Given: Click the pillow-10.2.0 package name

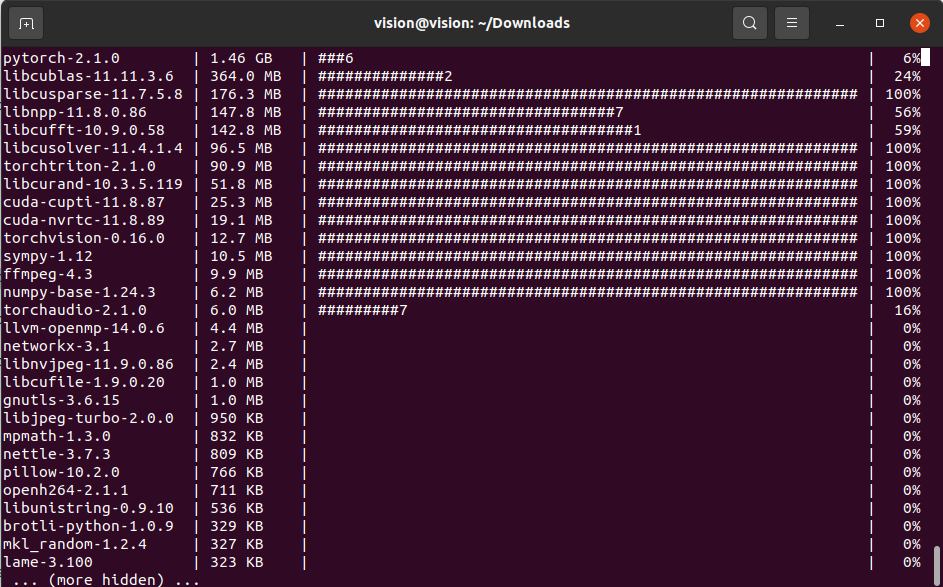Looking at the screenshot, I should click(61, 473).
